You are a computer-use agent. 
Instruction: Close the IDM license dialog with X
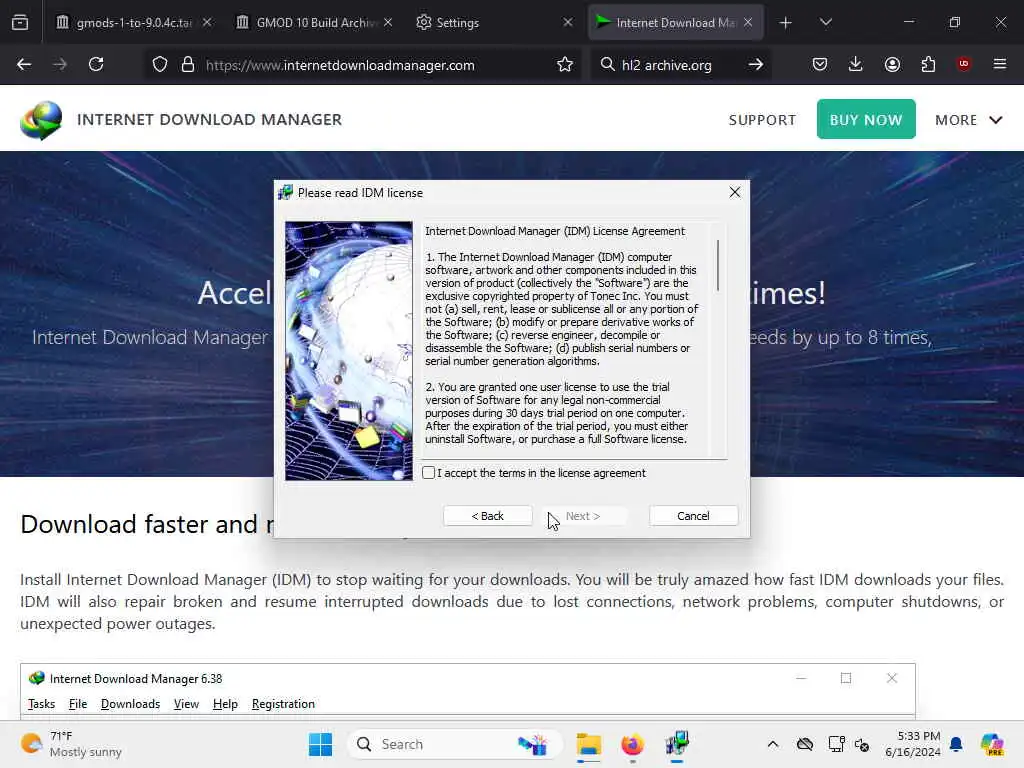[735, 192]
